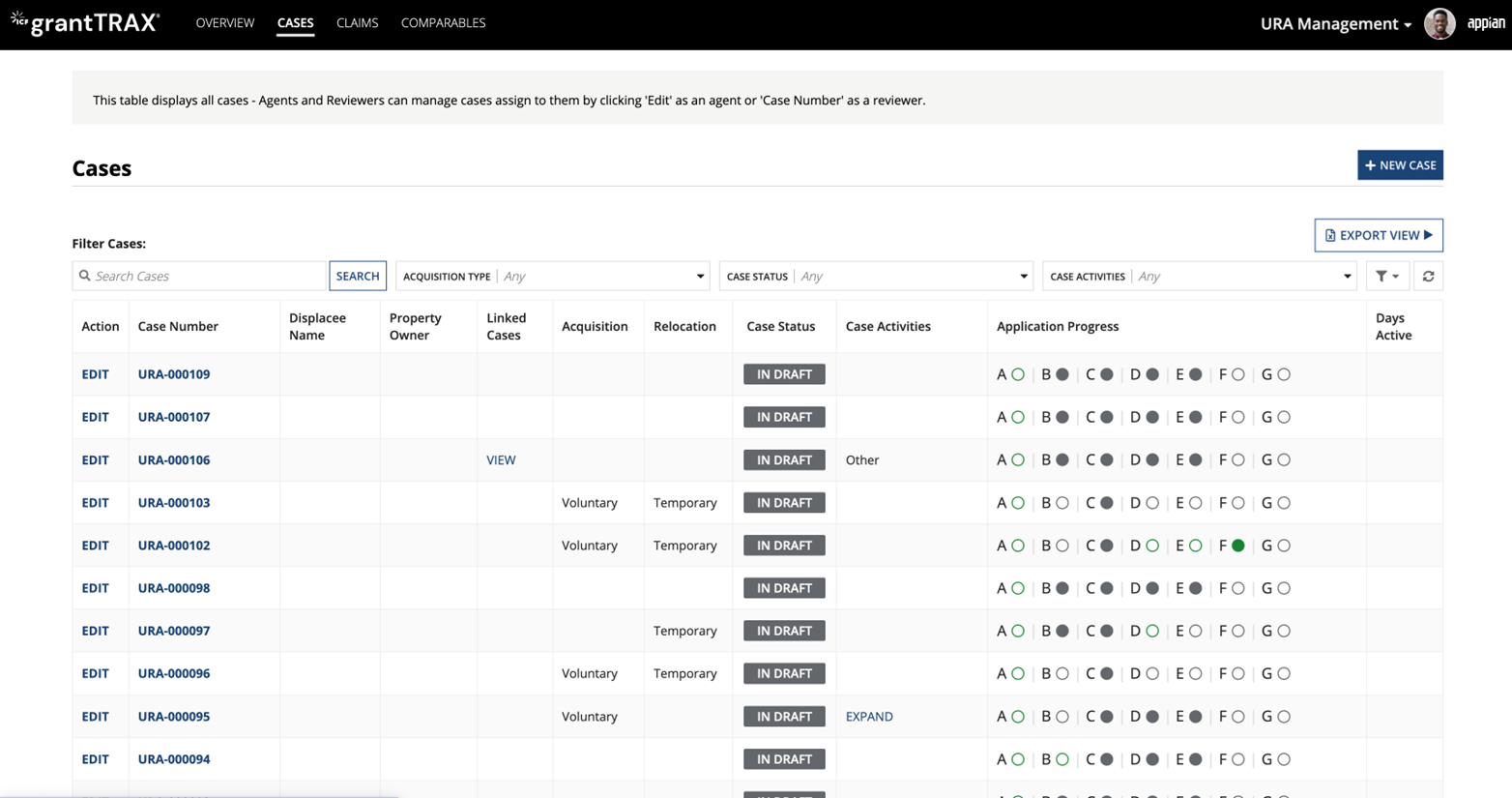The image size is (1512, 798).
Task: Click progress circle F for URA-000102
Action: tap(1238, 546)
